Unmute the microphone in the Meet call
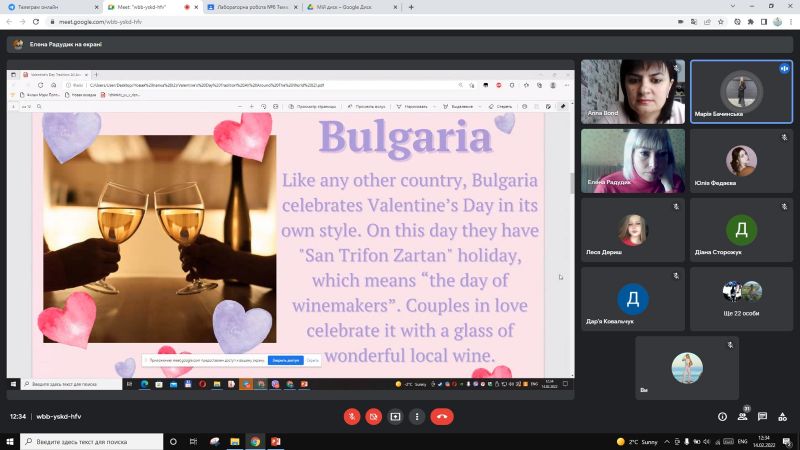The image size is (800, 450). (352, 417)
